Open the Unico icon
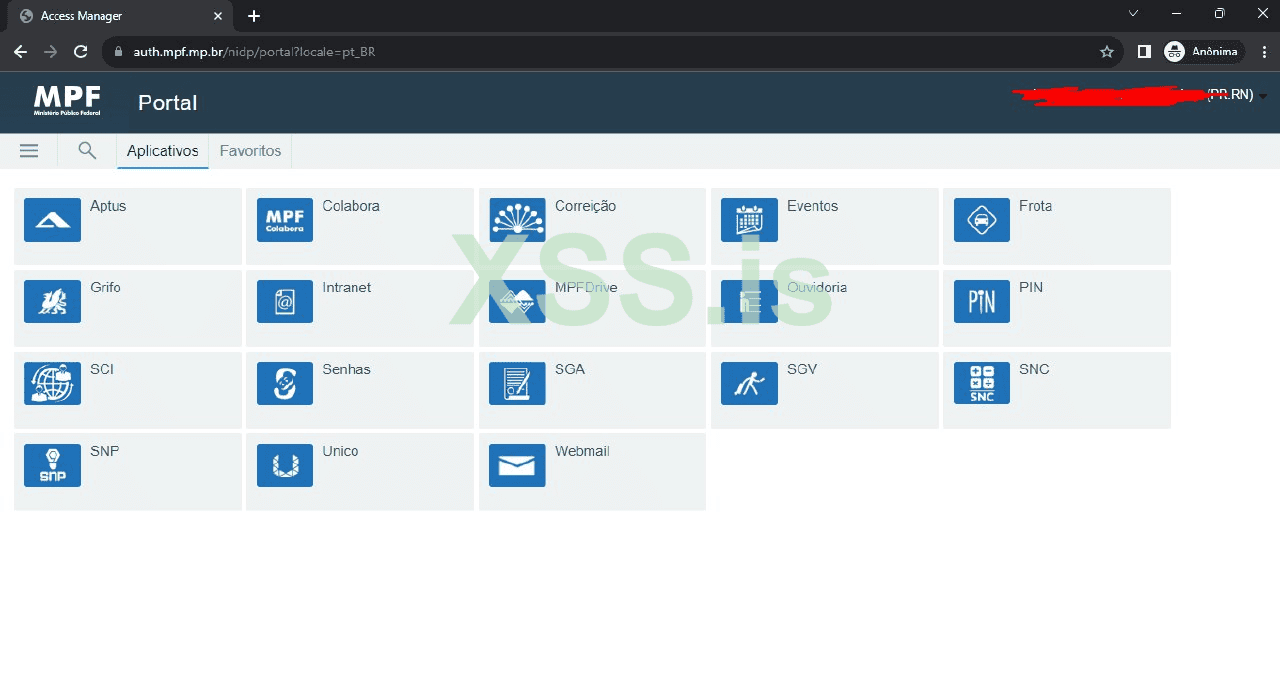This screenshot has height=675, width=1280. pos(285,465)
